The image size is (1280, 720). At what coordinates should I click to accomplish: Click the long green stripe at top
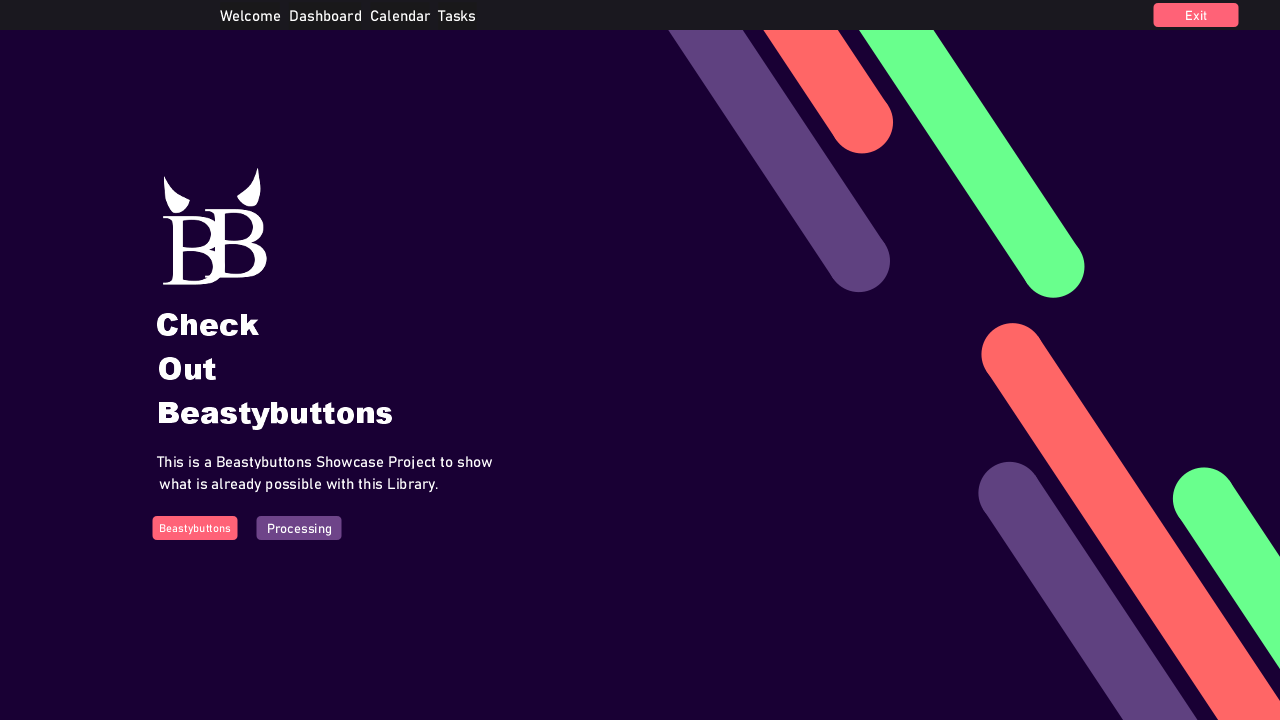tap(970, 160)
